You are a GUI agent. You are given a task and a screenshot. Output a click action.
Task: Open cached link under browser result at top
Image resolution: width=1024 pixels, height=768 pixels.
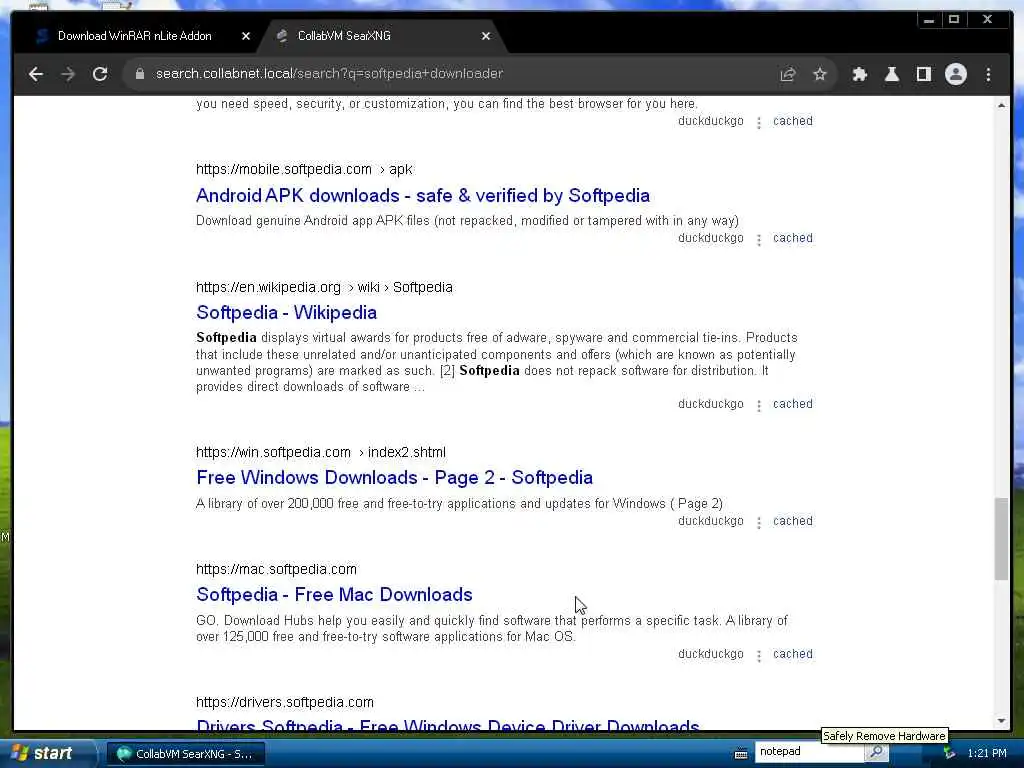[x=793, y=121]
